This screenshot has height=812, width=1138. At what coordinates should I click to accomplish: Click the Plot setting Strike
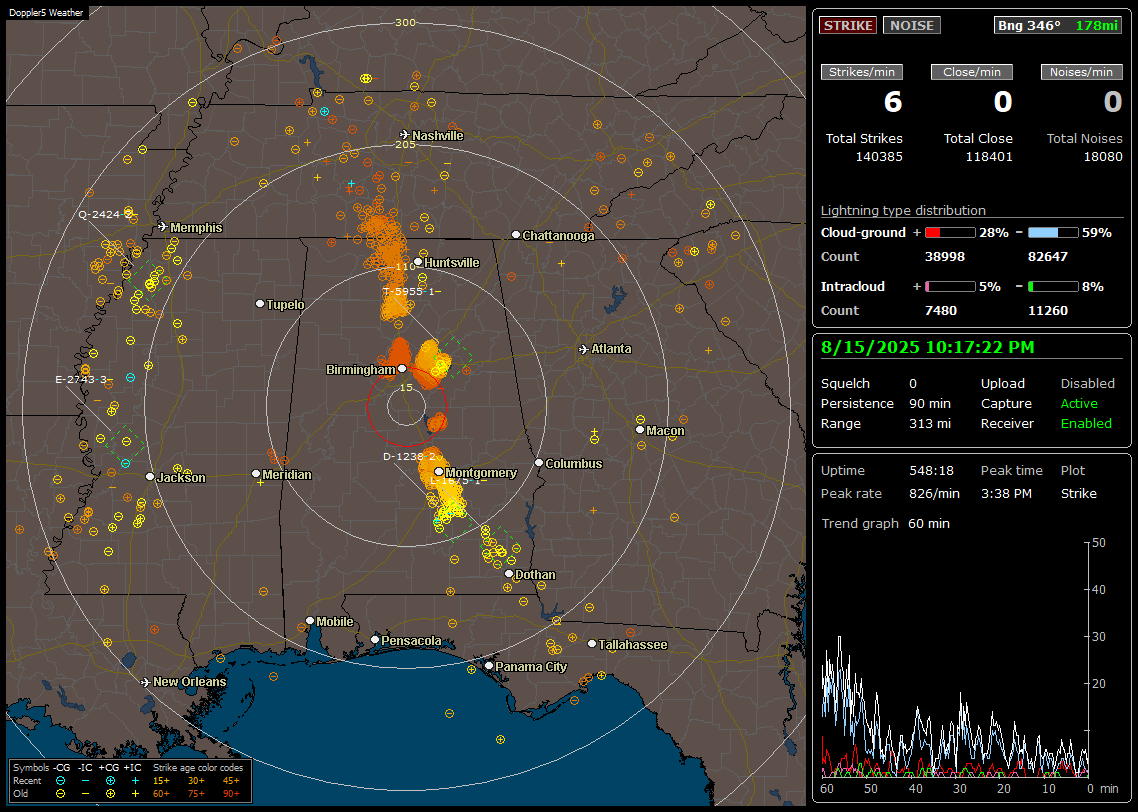coord(1078,493)
